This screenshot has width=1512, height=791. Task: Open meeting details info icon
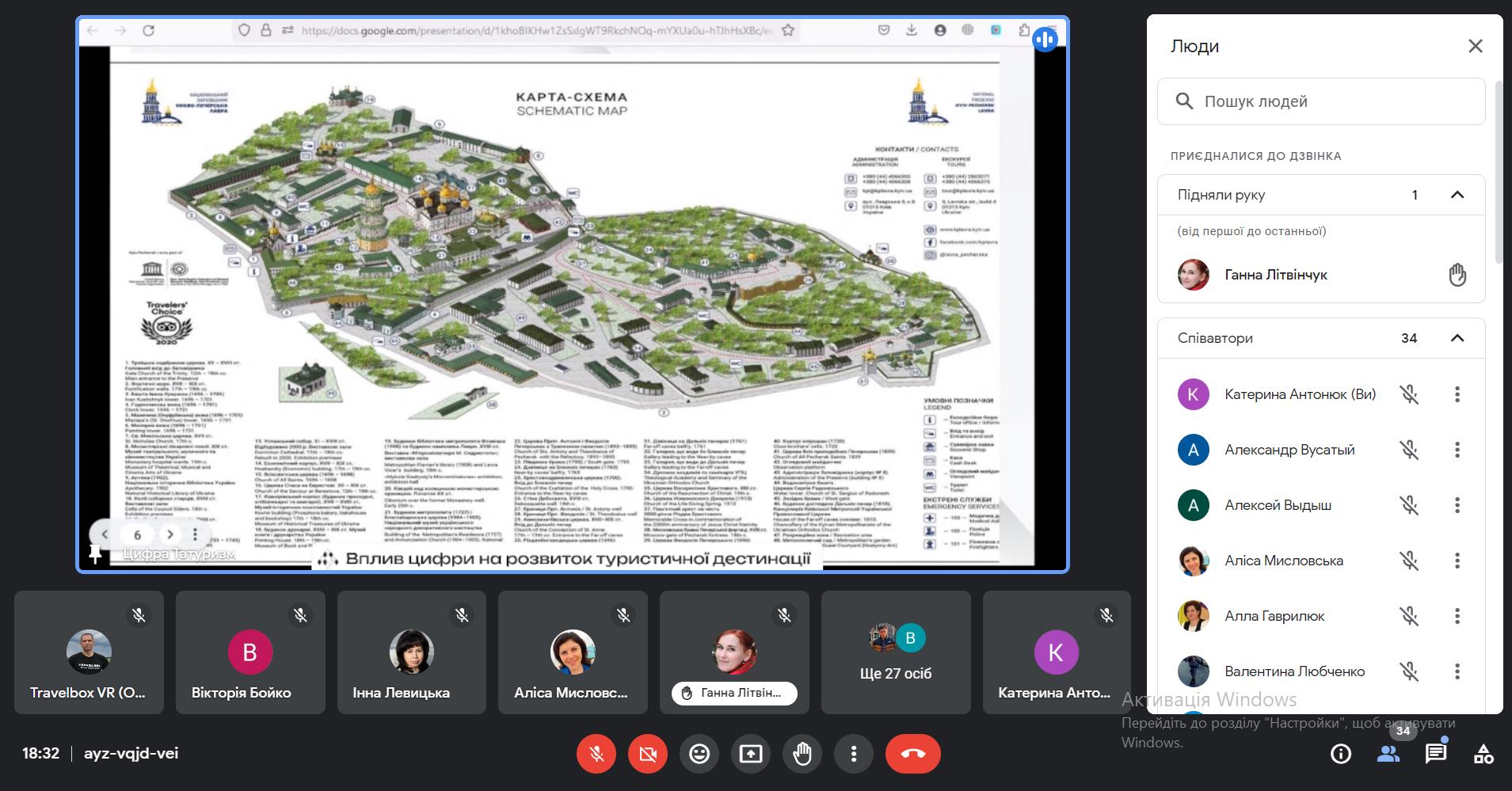(1340, 753)
